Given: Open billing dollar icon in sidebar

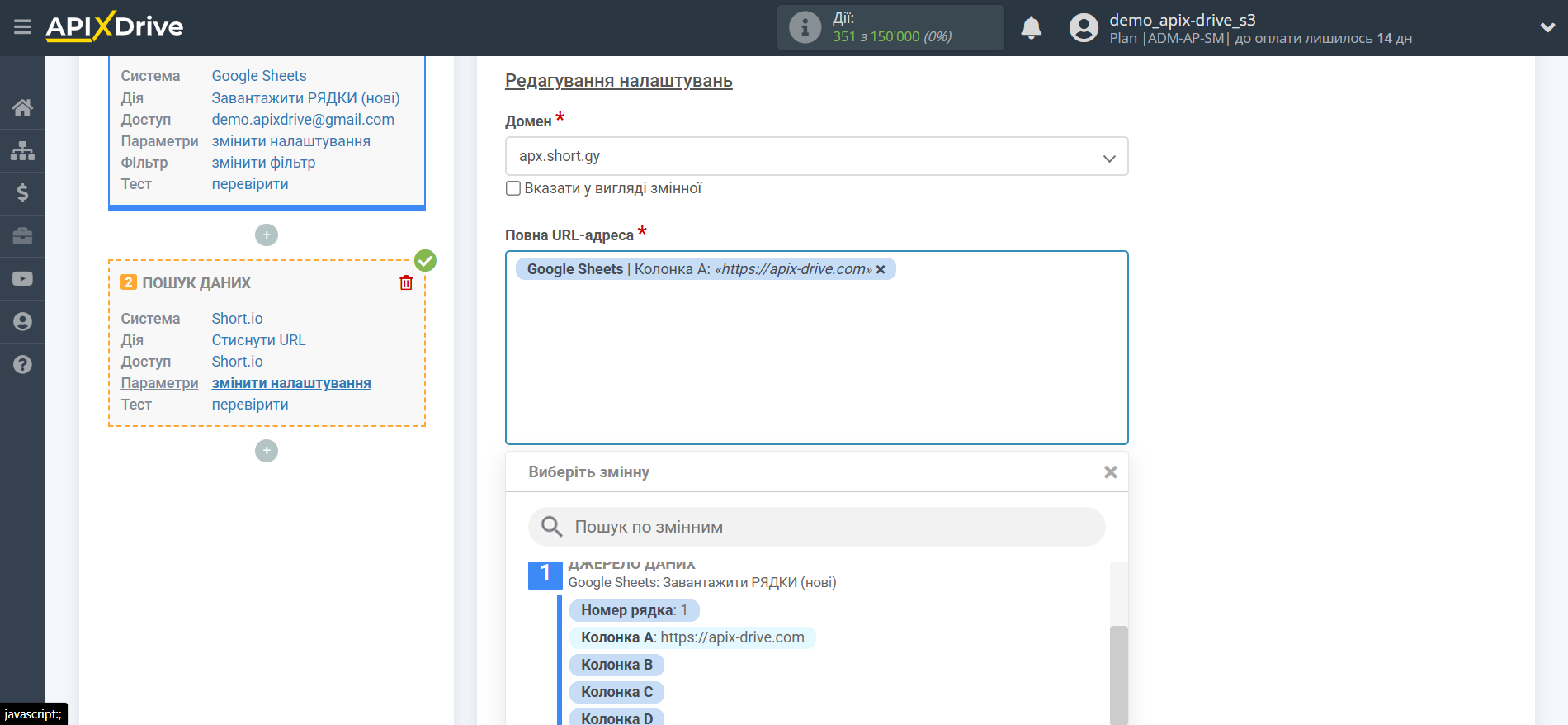Looking at the screenshot, I should click(x=22, y=193).
